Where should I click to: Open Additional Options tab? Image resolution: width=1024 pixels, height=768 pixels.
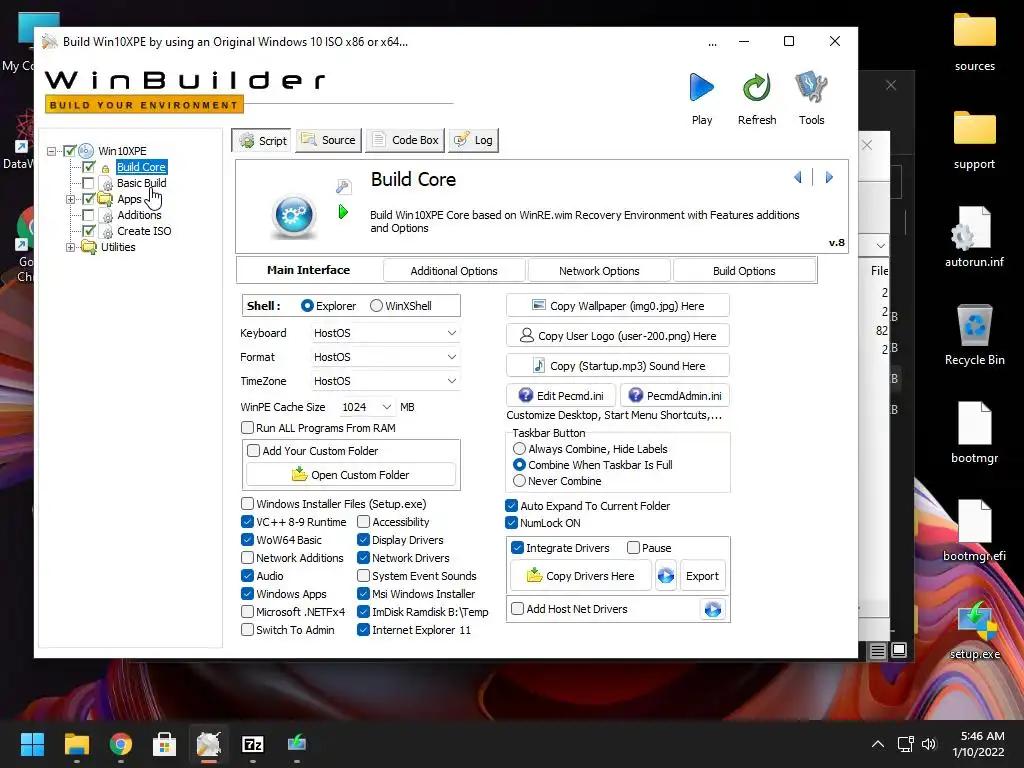click(454, 270)
